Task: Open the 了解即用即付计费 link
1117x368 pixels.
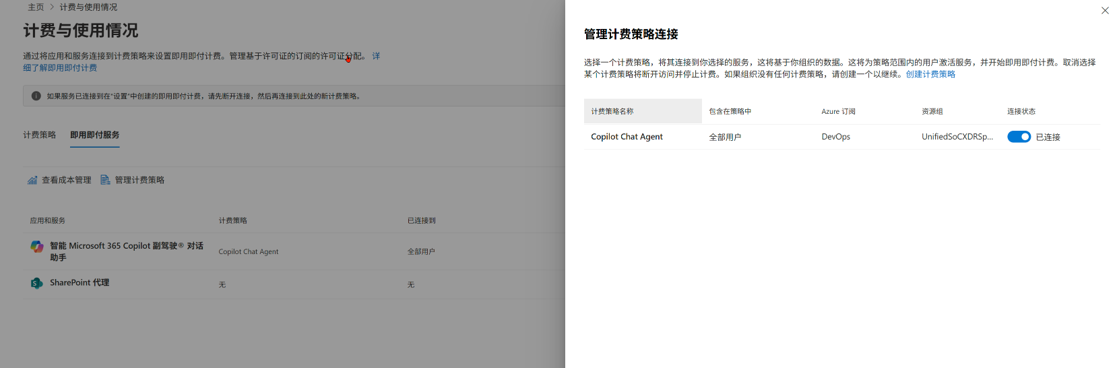Action: (61, 68)
